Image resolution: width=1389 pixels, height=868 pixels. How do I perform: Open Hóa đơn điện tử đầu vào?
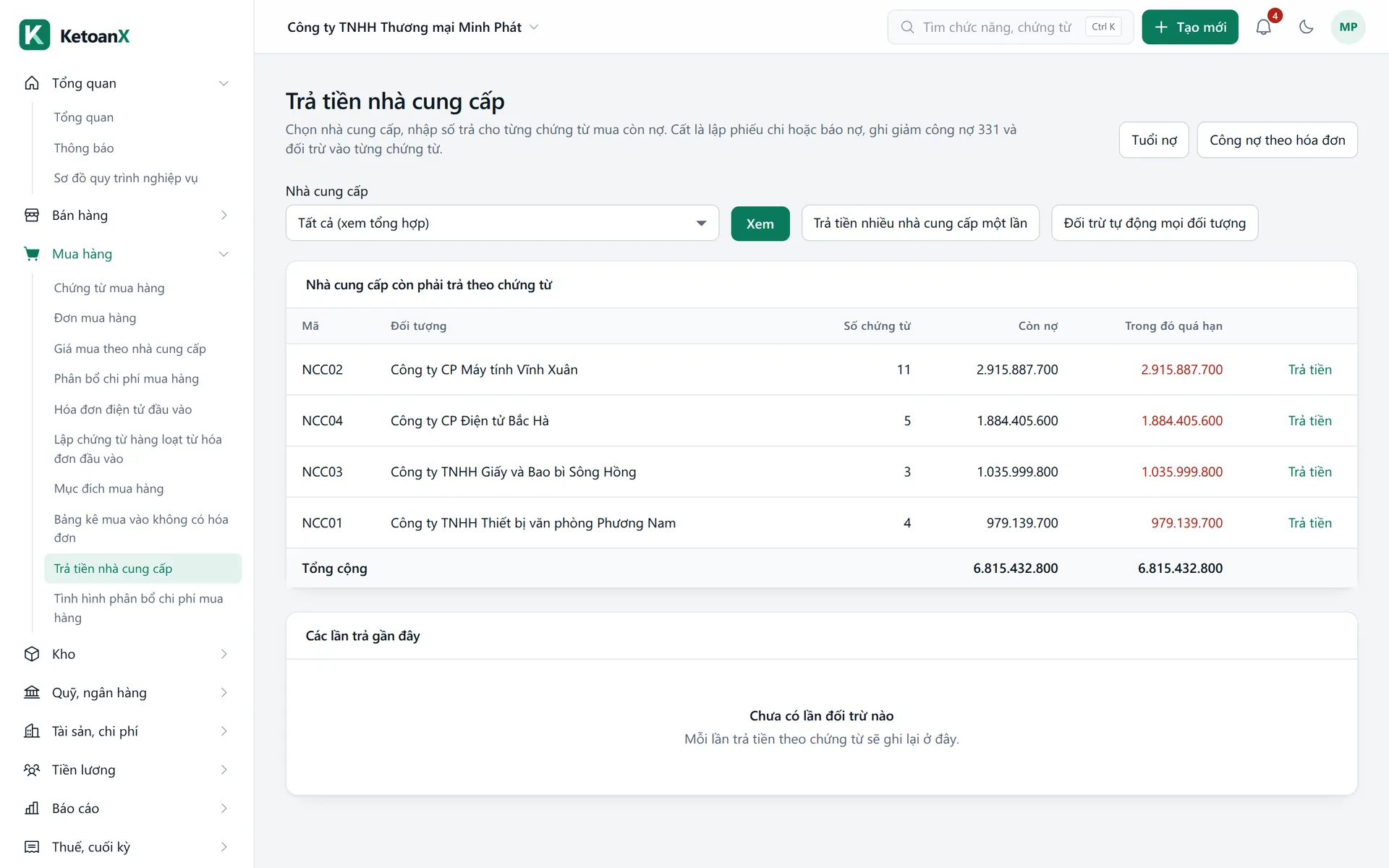pyautogui.click(x=123, y=409)
